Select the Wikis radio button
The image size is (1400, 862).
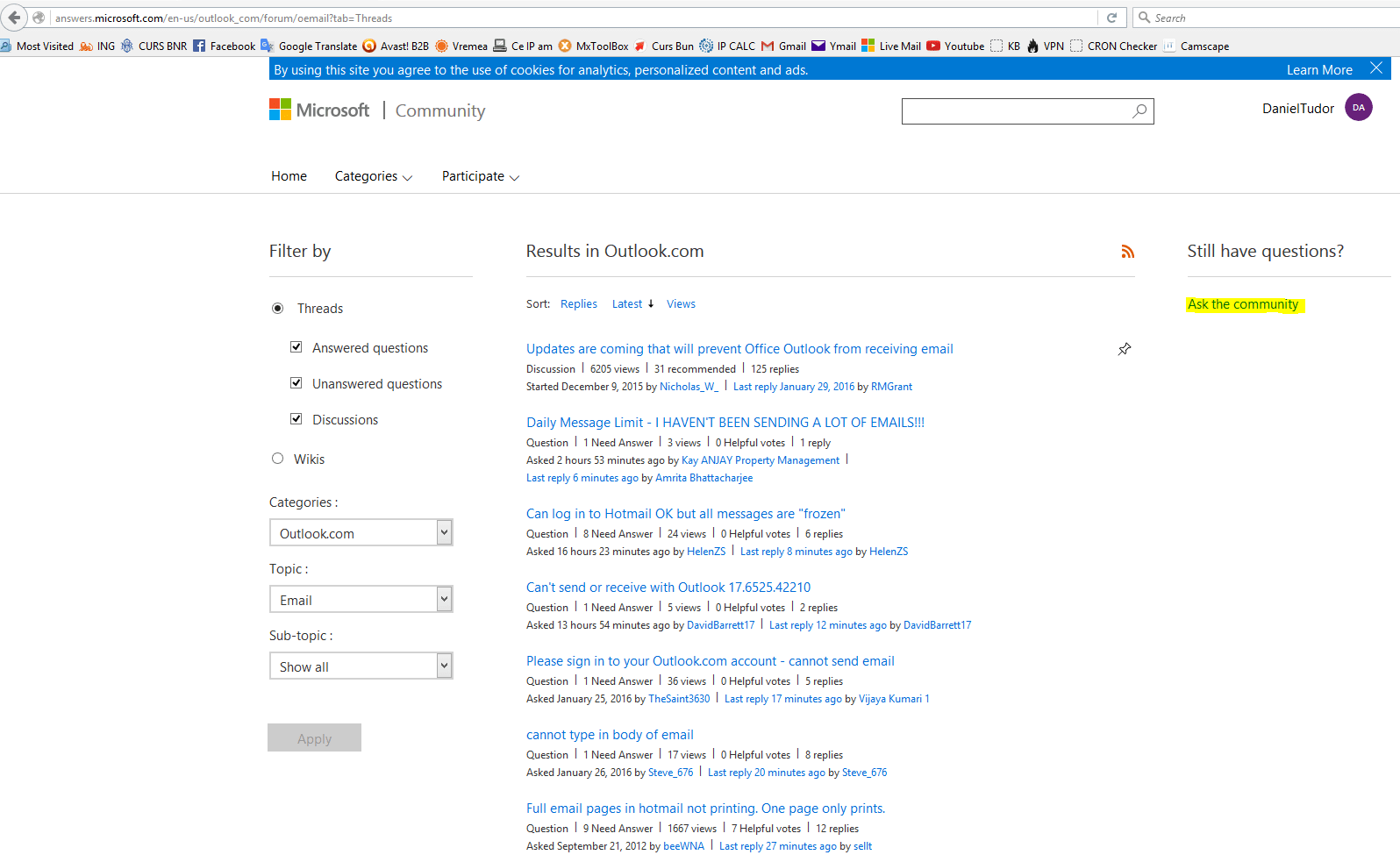click(278, 459)
